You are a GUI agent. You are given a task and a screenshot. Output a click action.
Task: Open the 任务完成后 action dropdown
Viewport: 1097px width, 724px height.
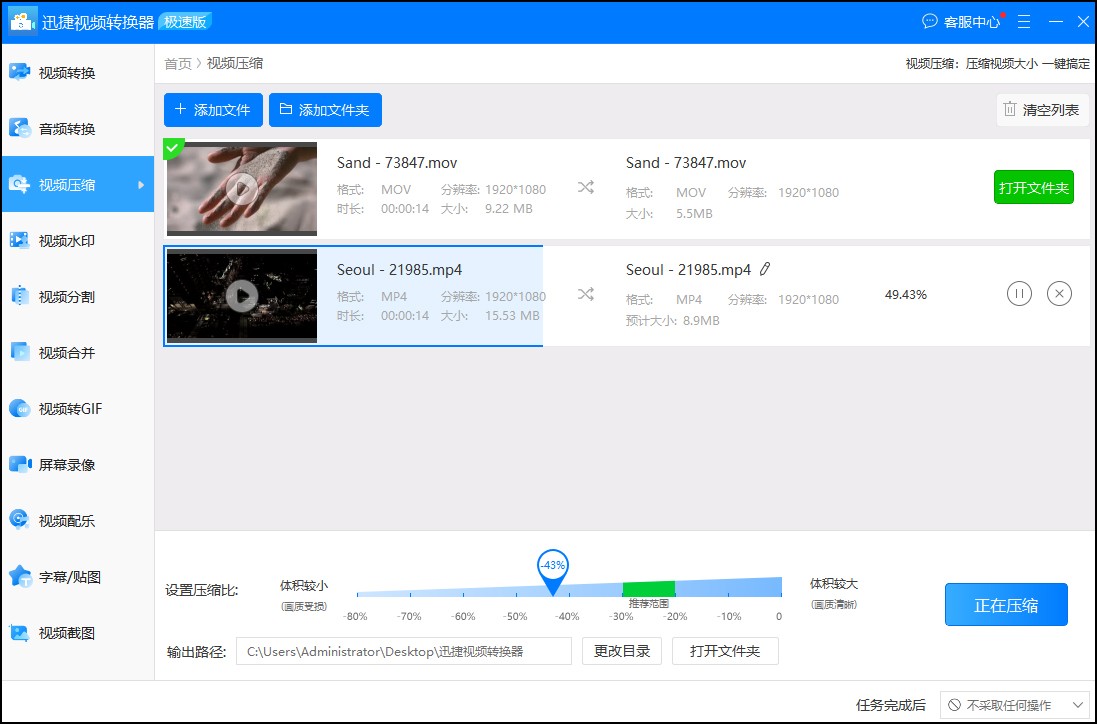pyautogui.click(x=1014, y=705)
